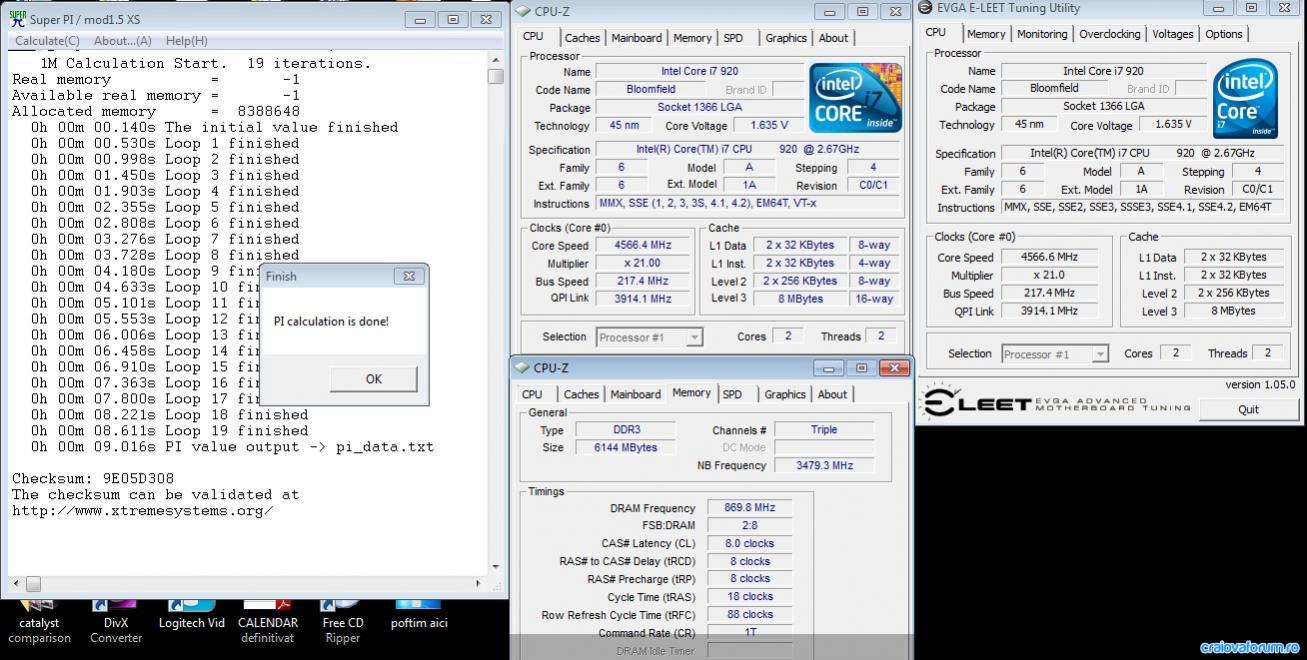The height and width of the screenshot is (660, 1307).
Task: Open Logitech Vid desktop shortcut
Action: [x=192, y=614]
